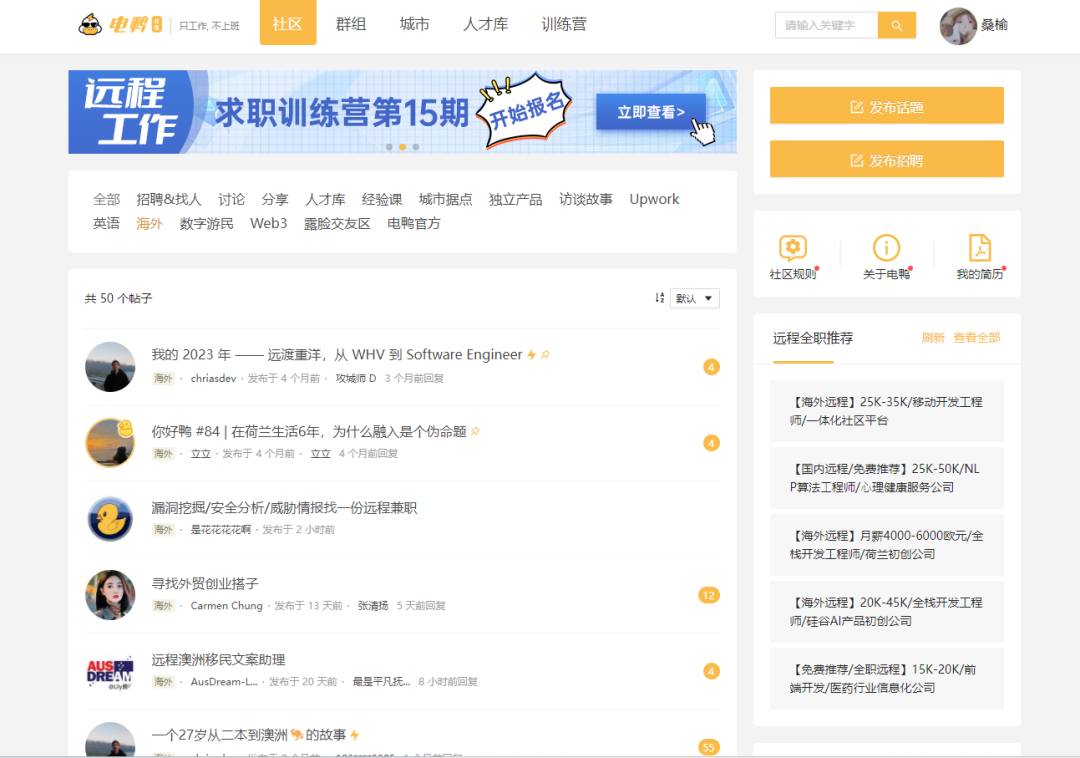Select the 露脸交友区 category filter
The width and height of the screenshot is (1080, 758).
338,224
